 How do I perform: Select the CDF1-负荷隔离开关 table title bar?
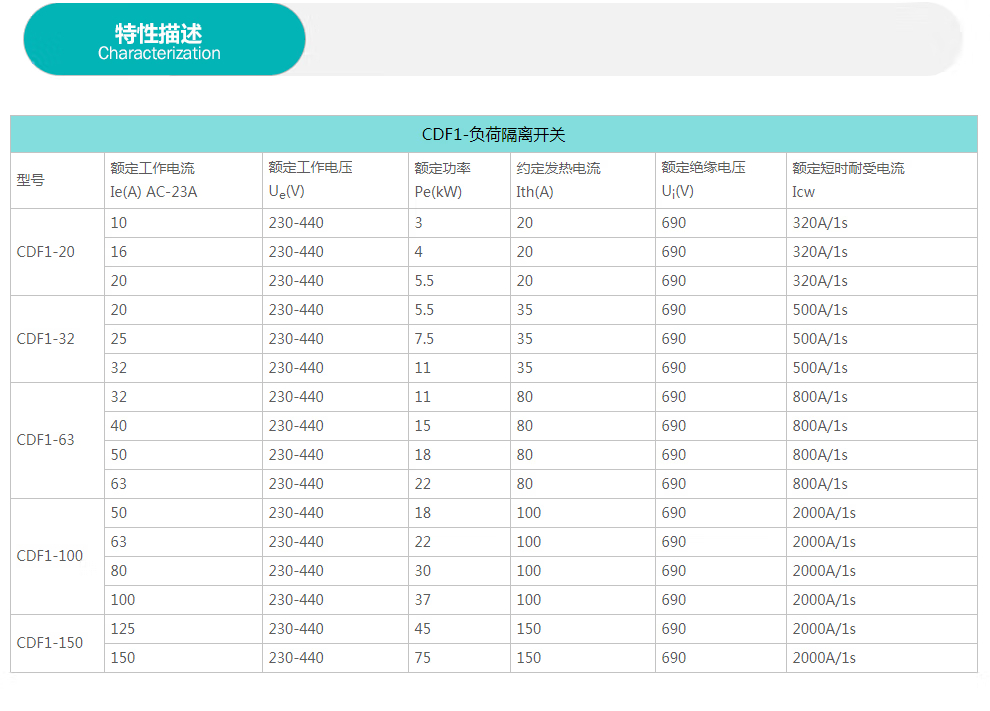493,134
